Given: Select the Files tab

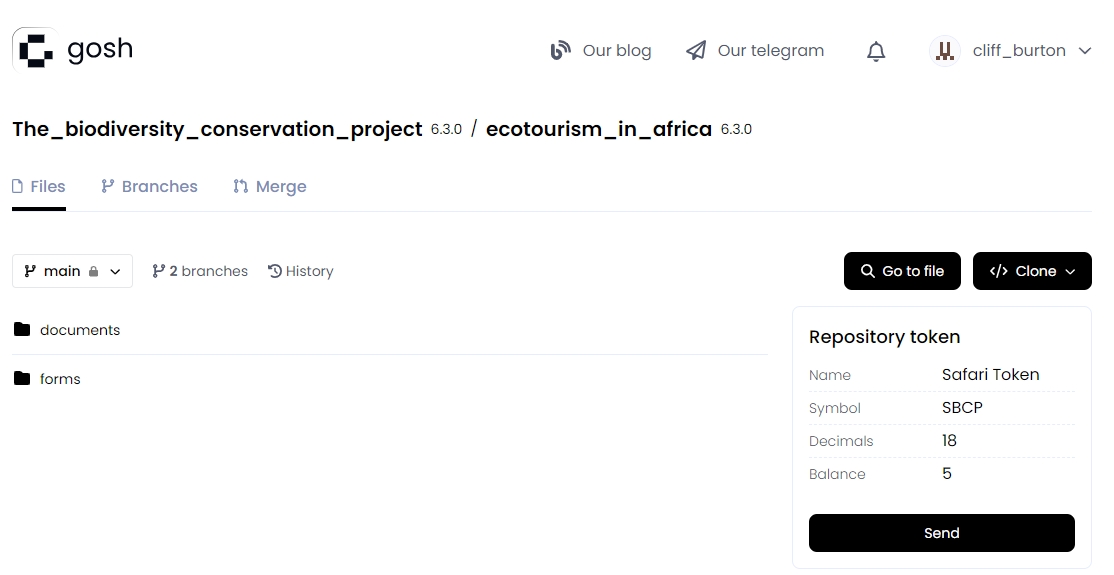Looking at the screenshot, I should tap(39, 186).
